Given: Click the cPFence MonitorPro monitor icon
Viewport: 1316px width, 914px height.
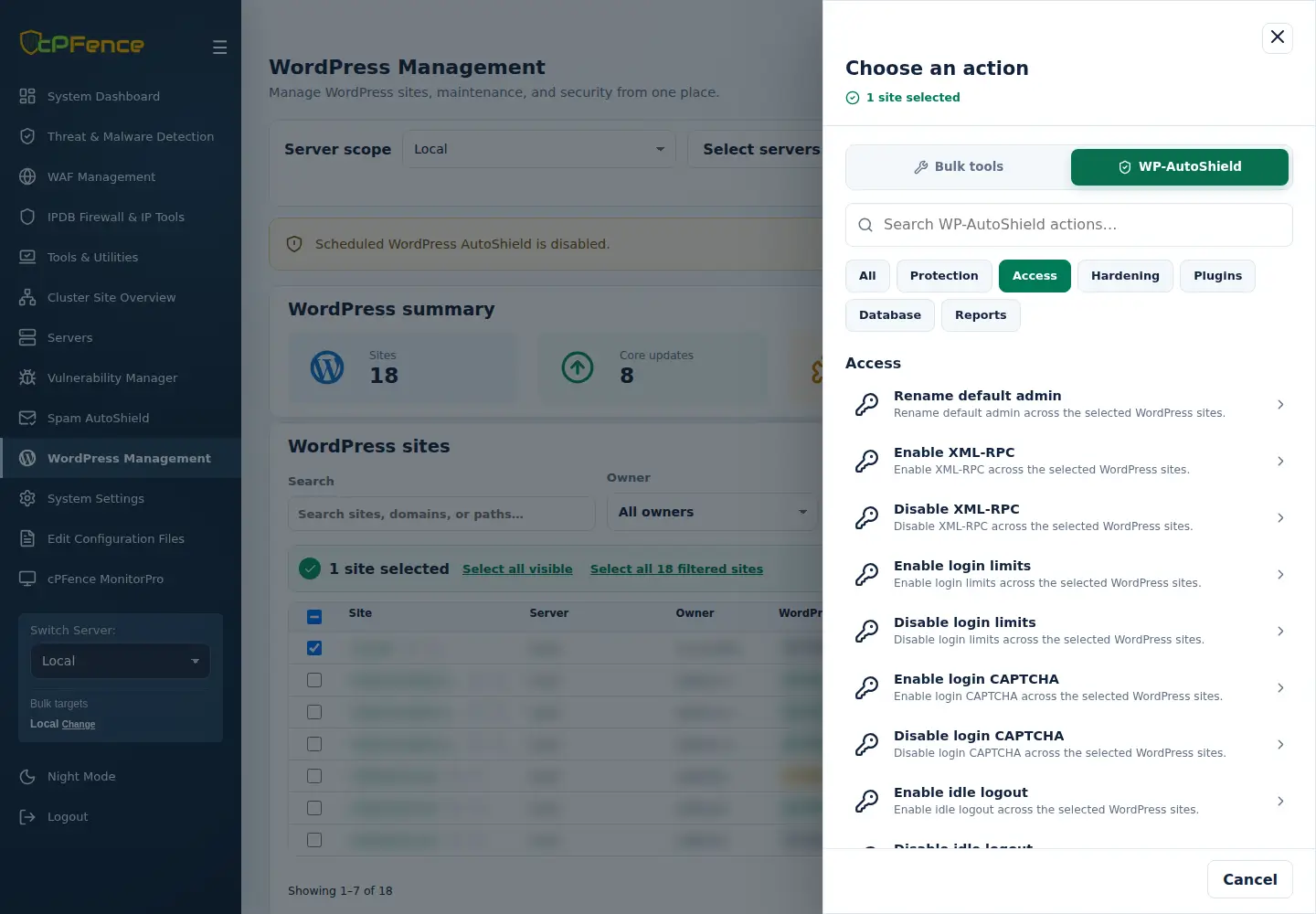Looking at the screenshot, I should coord(27,579).
